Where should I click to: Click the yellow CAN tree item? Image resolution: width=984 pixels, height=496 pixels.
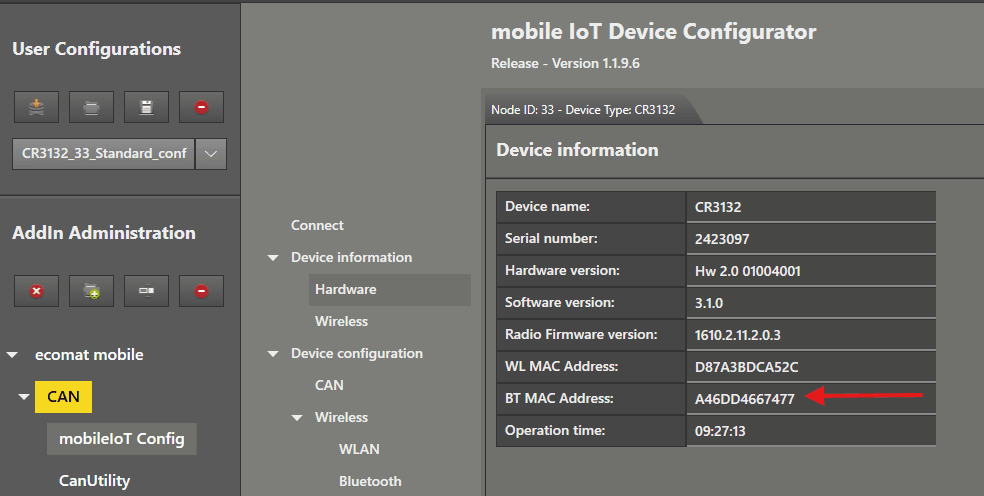tap(63, 397)
